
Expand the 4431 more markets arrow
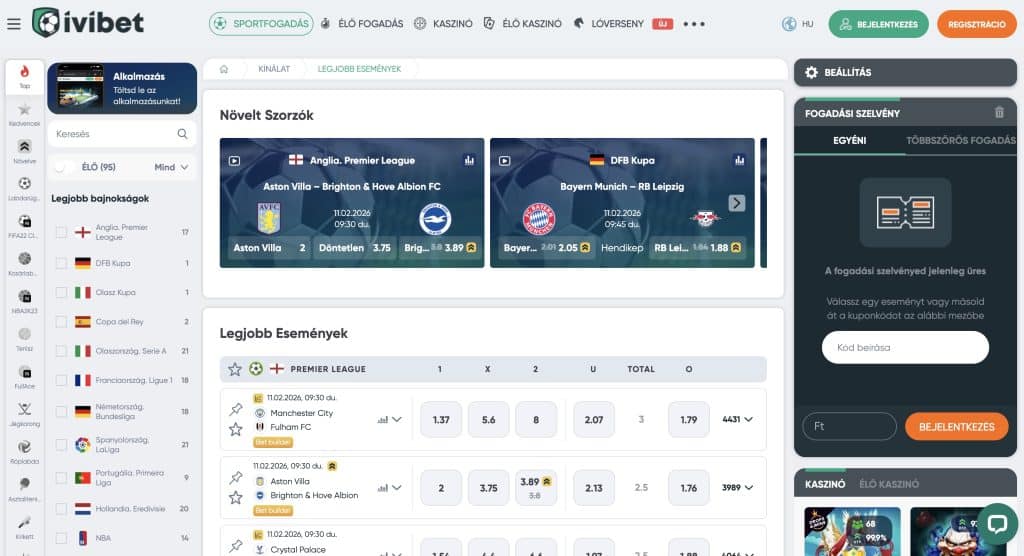tap(749, 420)
